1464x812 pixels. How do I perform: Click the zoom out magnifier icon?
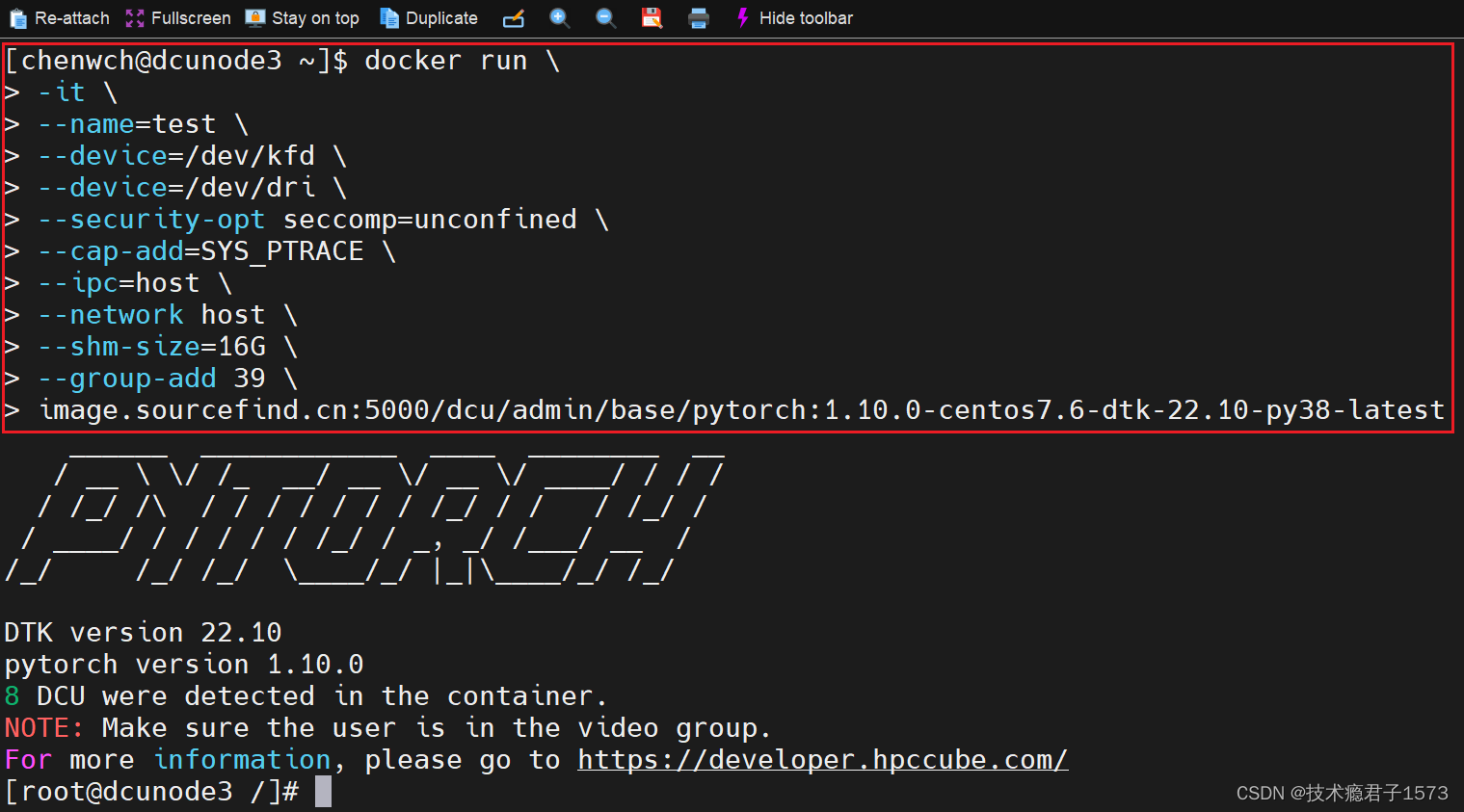[x=606, y=18]
